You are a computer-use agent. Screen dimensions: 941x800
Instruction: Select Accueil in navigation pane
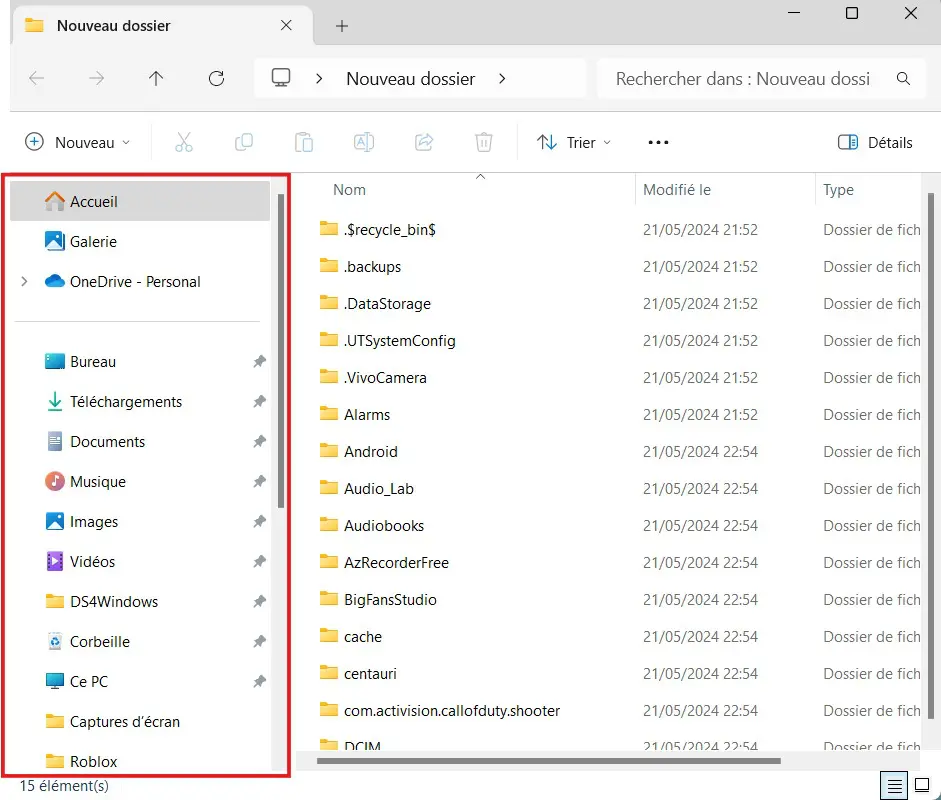(140, 201)
